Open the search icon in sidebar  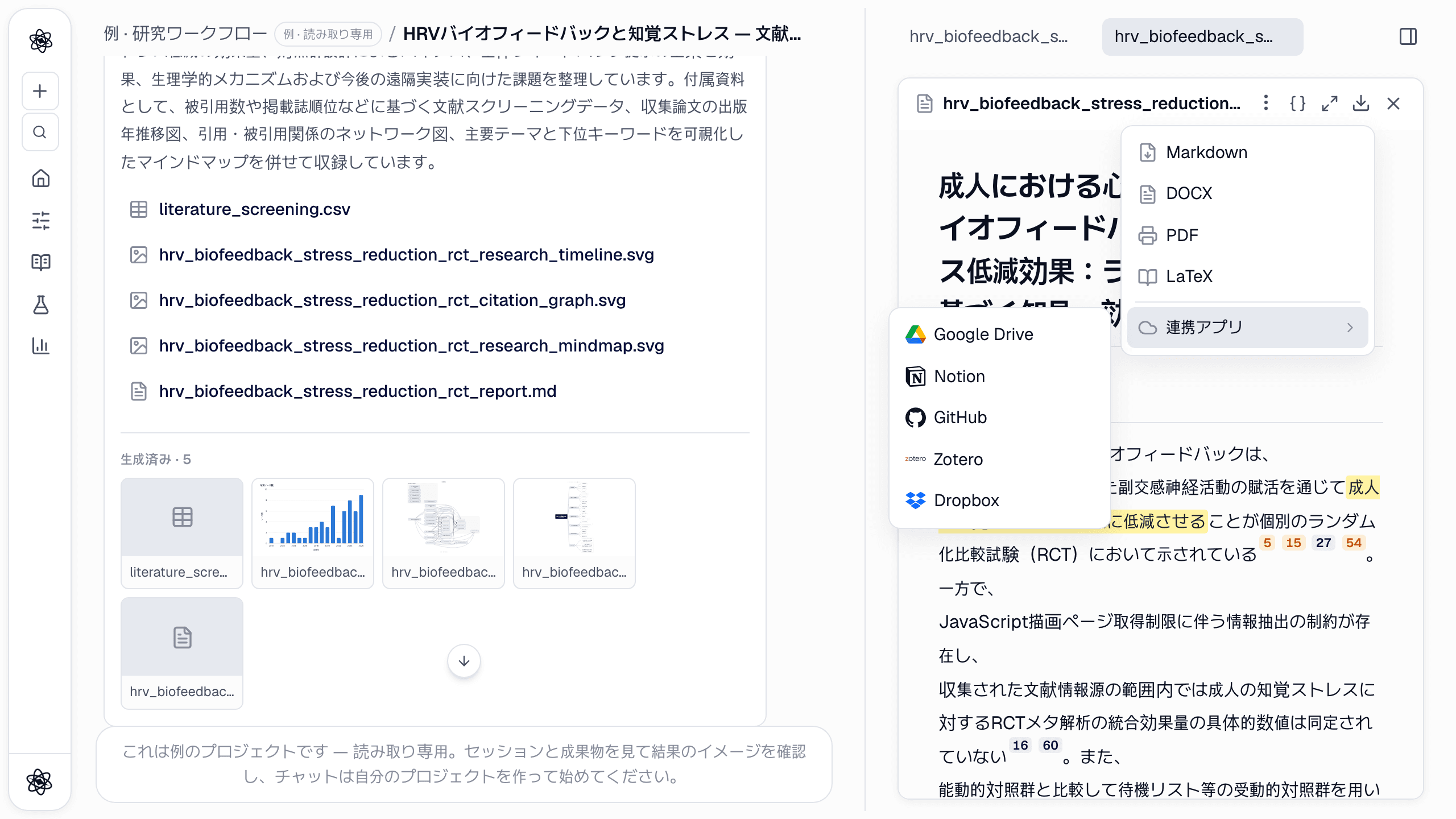pyautogui.click(x=40, y=132)
